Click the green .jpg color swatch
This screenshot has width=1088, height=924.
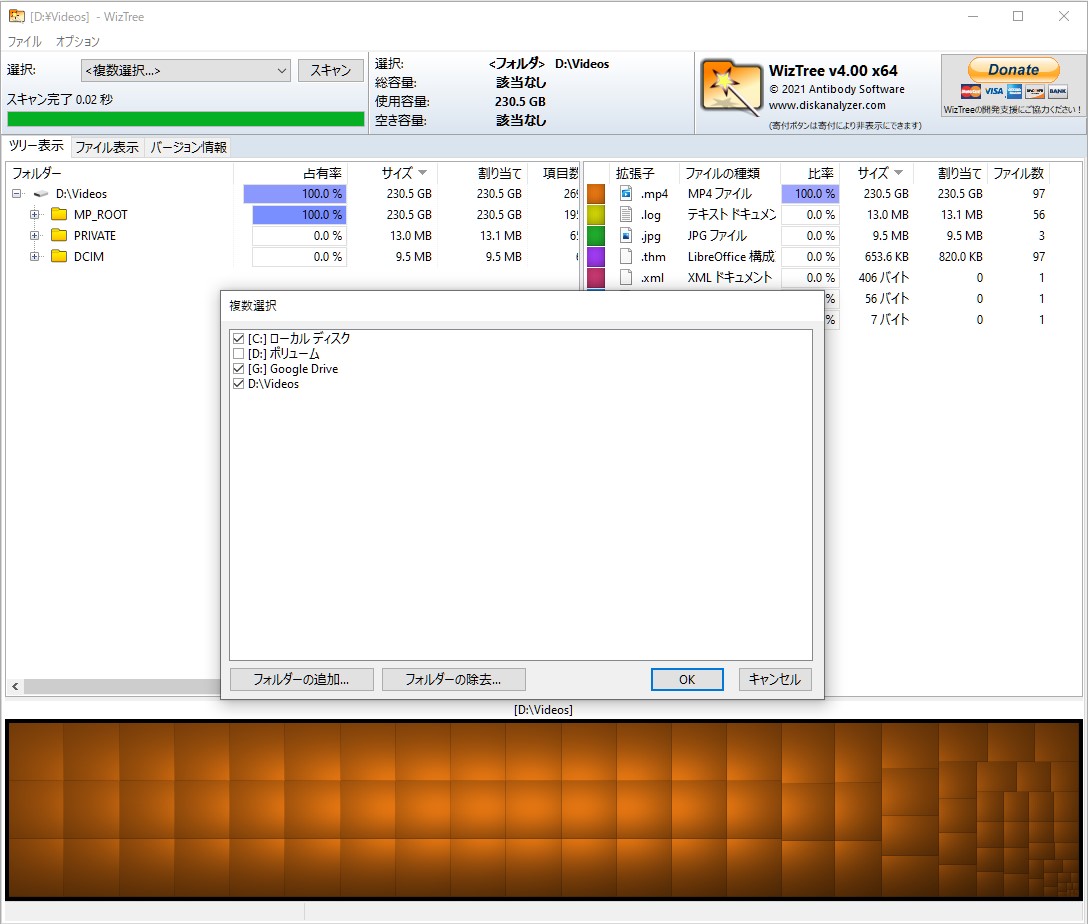(596, 235)
